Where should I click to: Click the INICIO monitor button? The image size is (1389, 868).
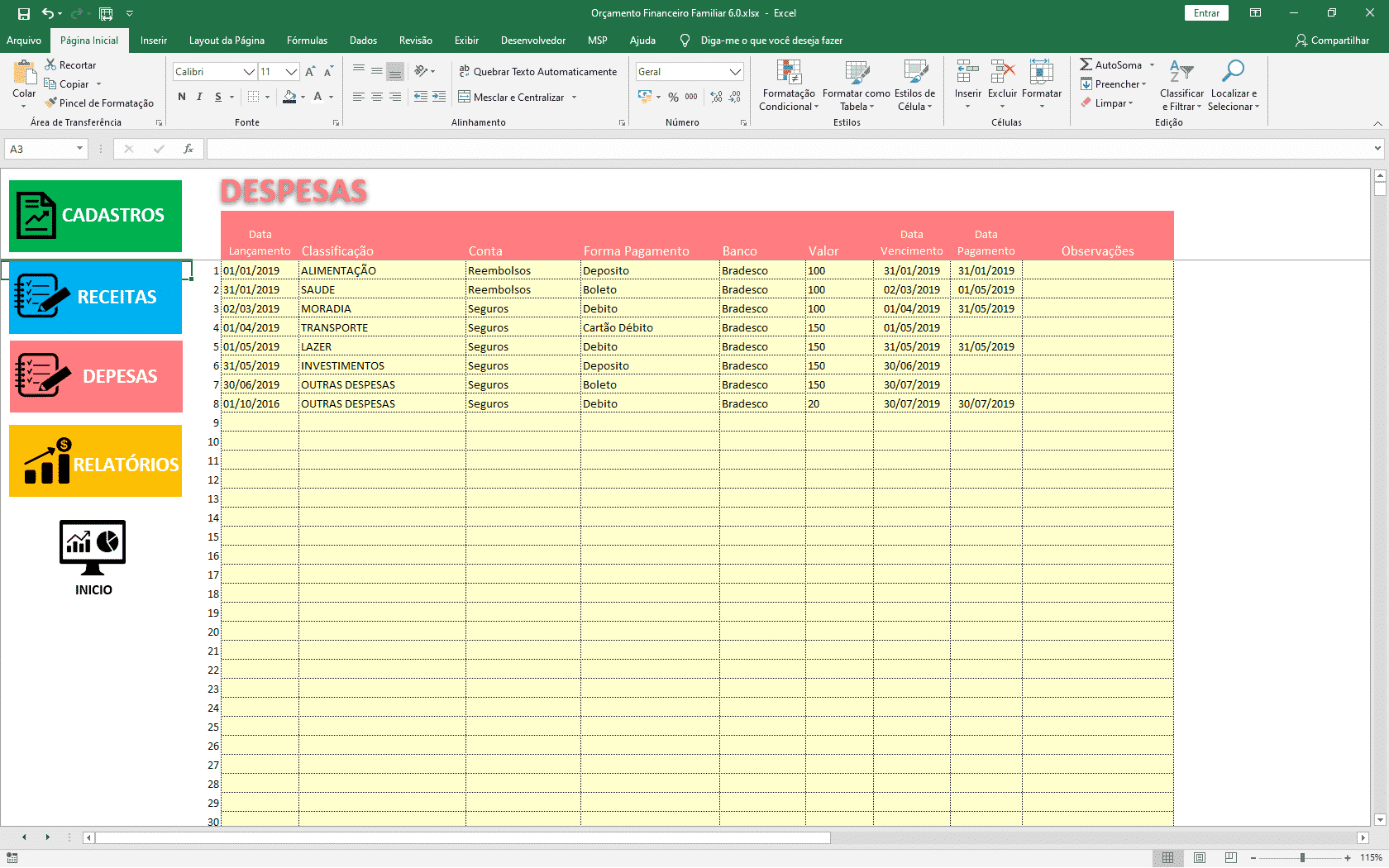(x=93, y=558)
